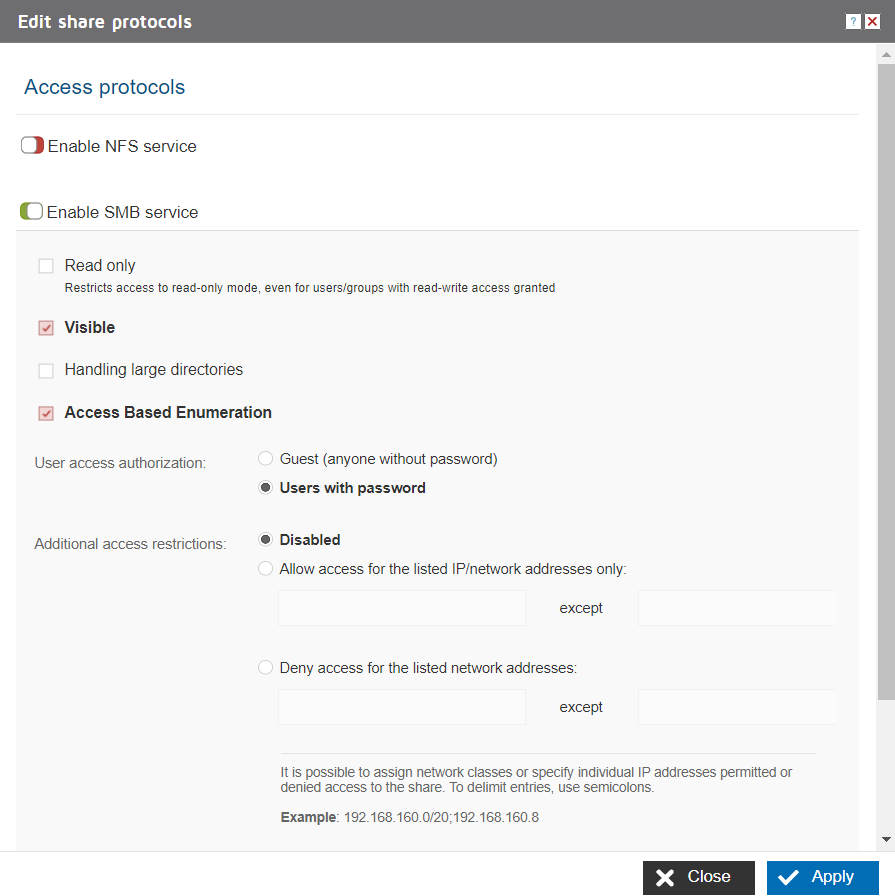Click the scrollbar up arrow
Viewport: 895px width, 896px height.
[x=886, y=55]
